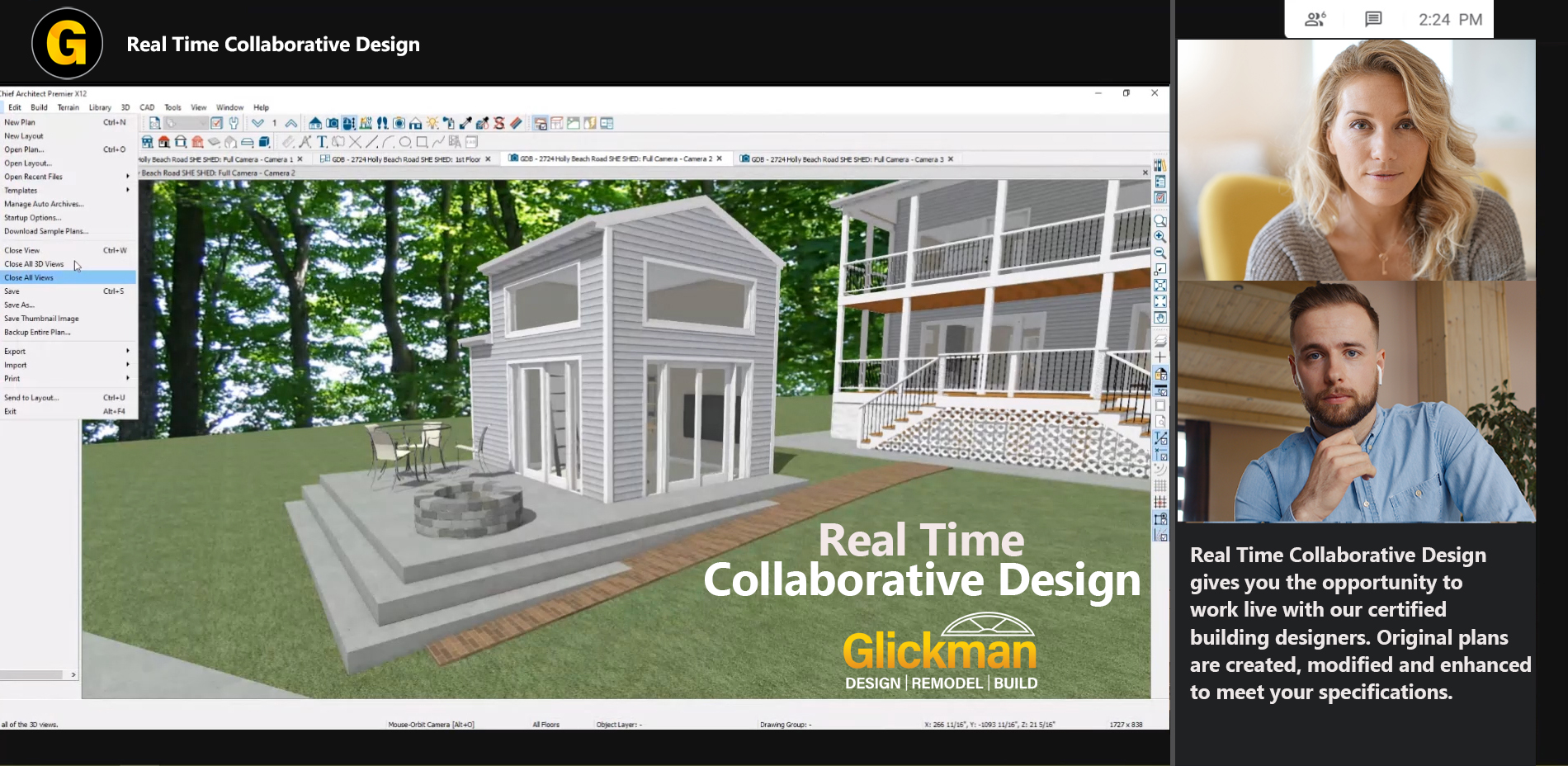
Task: Select the draw arc CAD tool
Action: [x=388, y=141]
